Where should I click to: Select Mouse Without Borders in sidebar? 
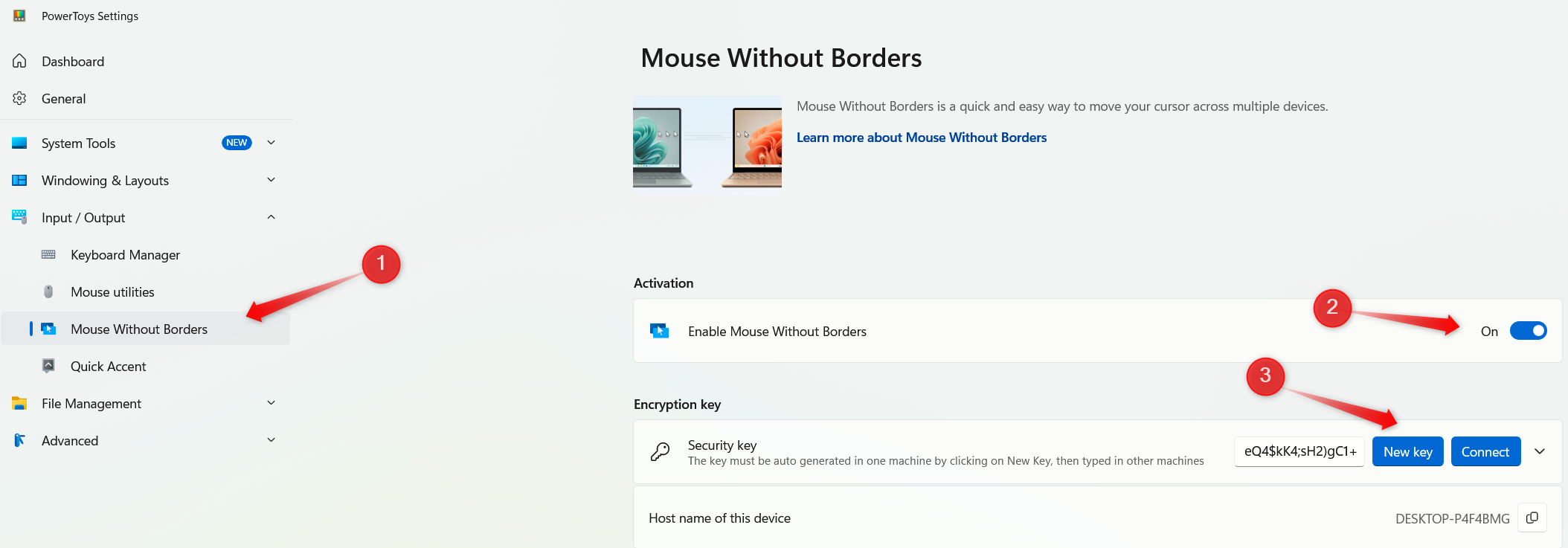tap(145, 329)
